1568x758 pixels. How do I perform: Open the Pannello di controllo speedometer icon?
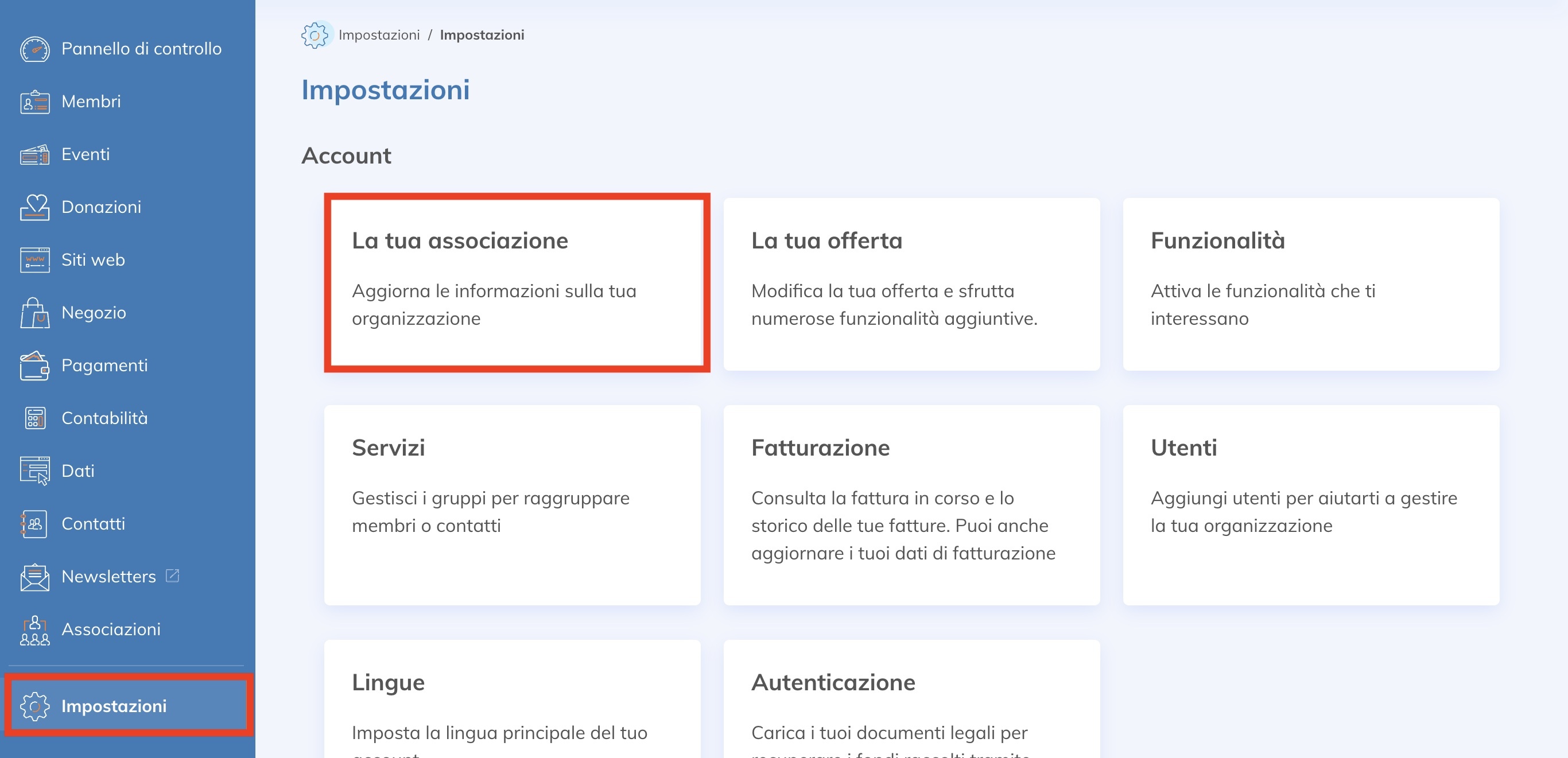(x=34, y=49)
